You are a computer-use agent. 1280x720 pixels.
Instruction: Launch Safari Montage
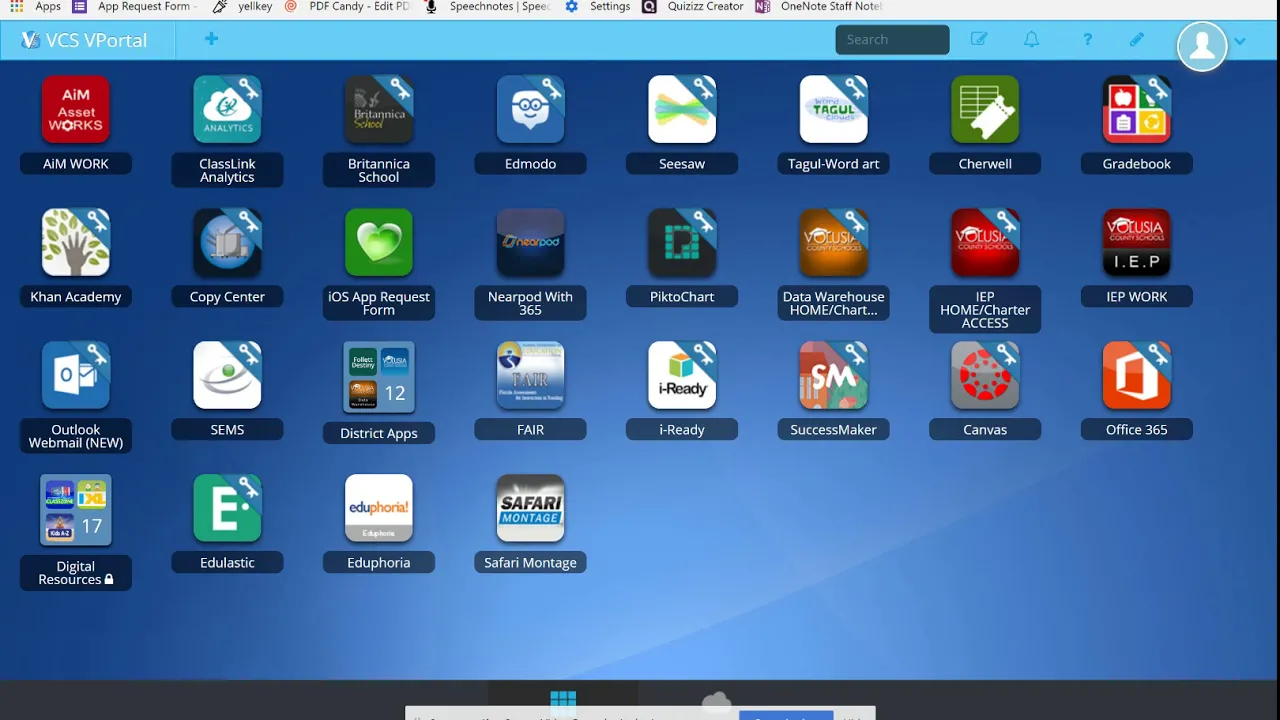[530, 508]
